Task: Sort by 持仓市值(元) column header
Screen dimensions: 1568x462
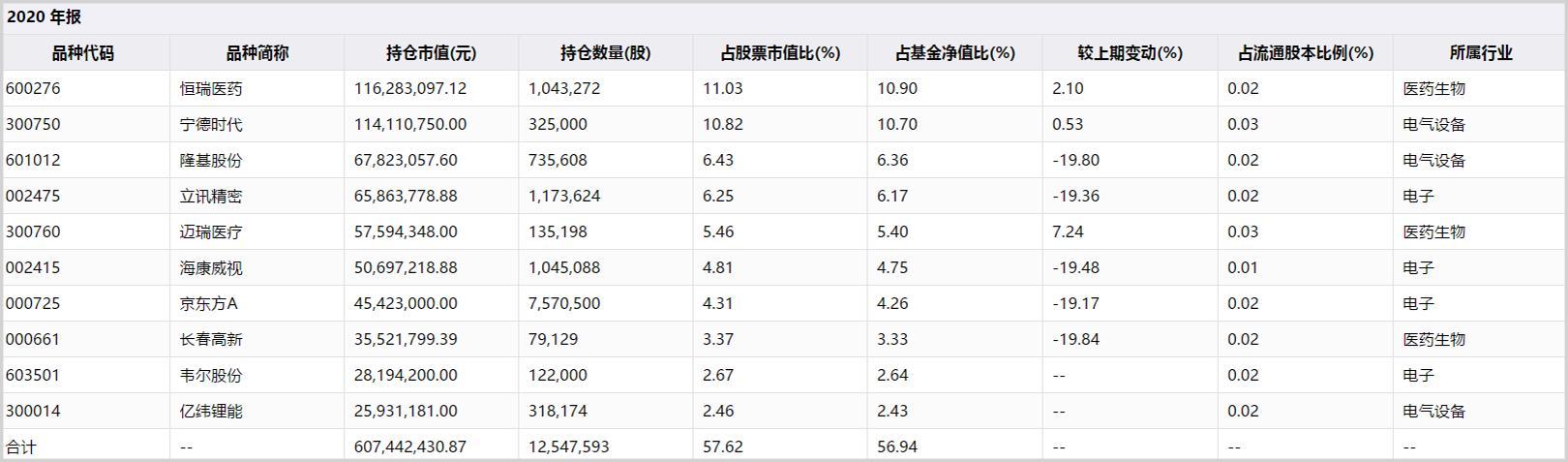Action: 431,53
